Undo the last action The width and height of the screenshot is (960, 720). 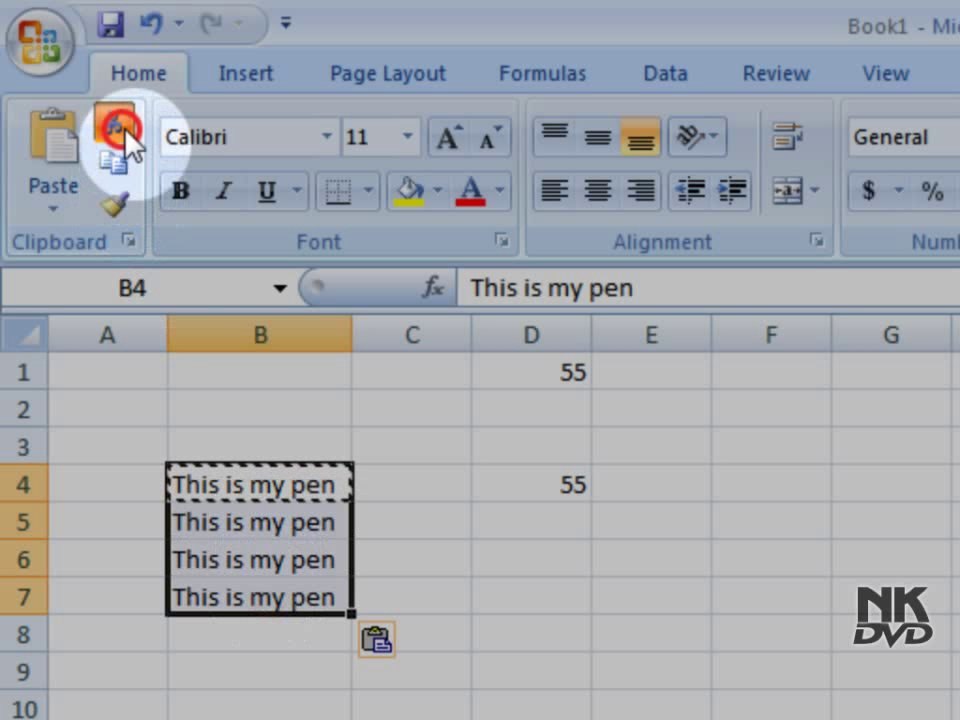tap(151, 24)
